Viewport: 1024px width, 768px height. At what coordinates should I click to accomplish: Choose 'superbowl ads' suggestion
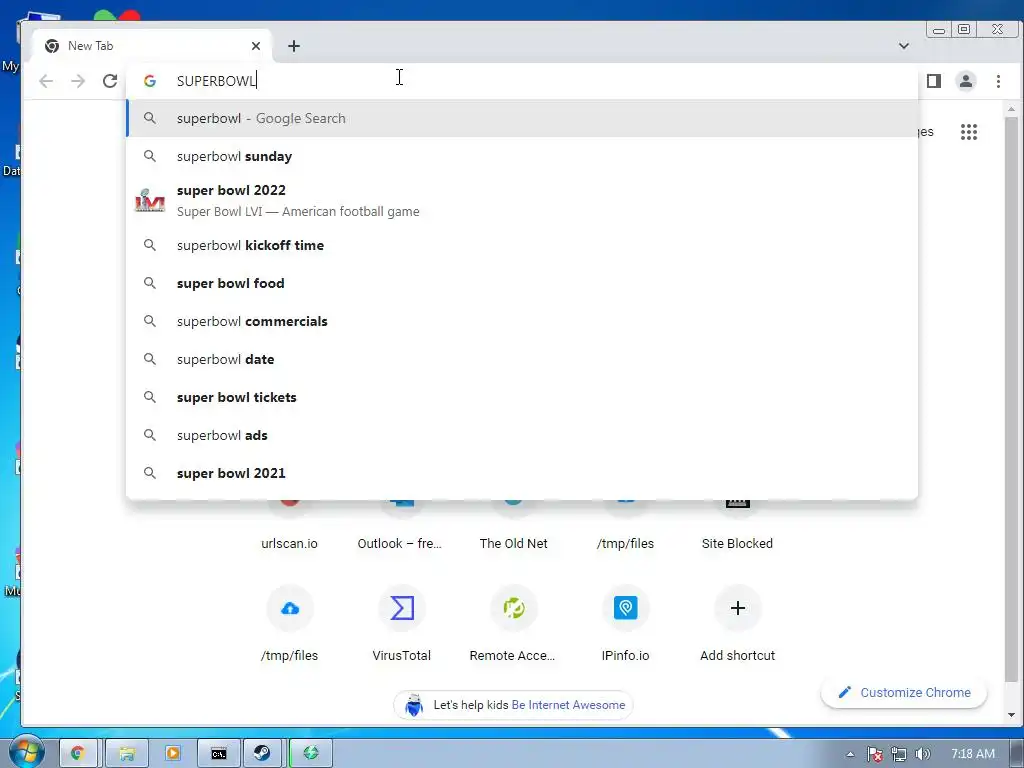(x=522, y=435)
